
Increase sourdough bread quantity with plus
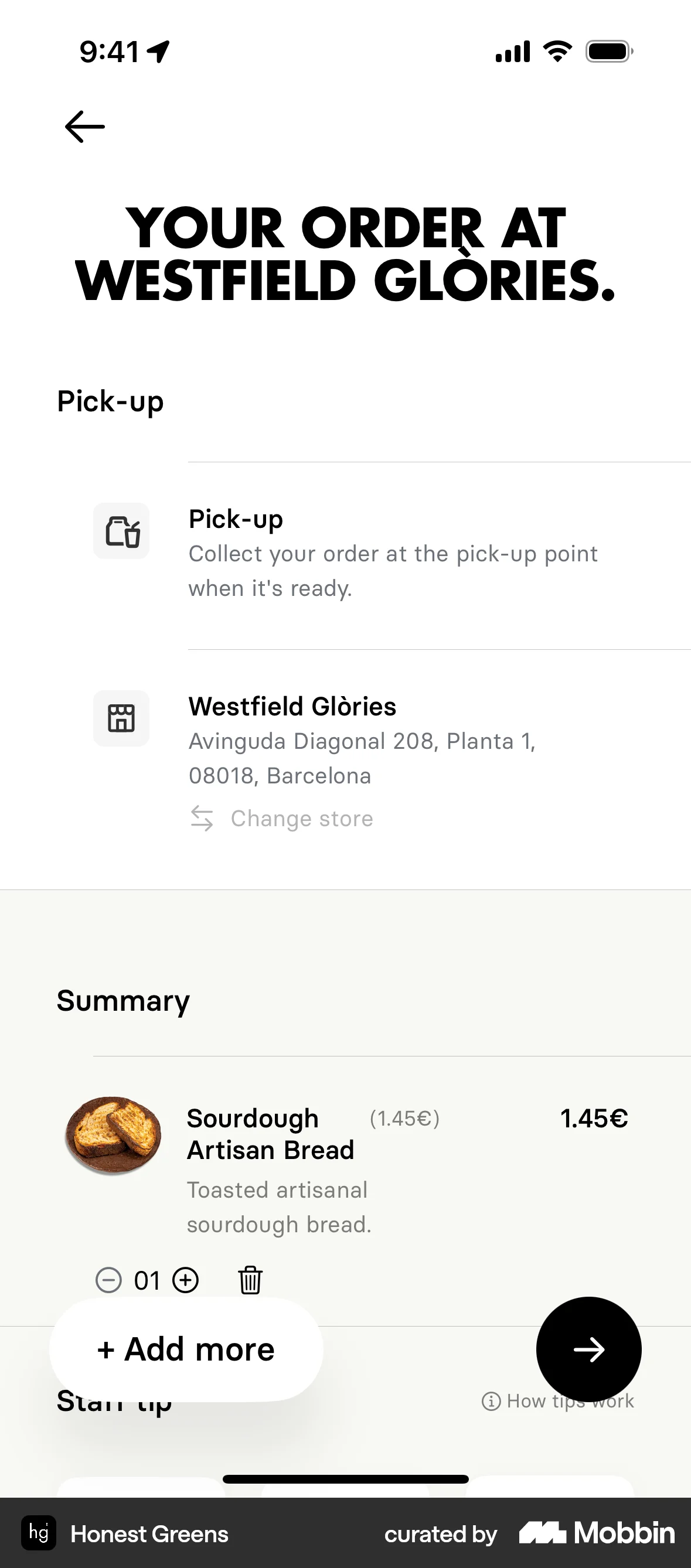tap(186, 1280)
